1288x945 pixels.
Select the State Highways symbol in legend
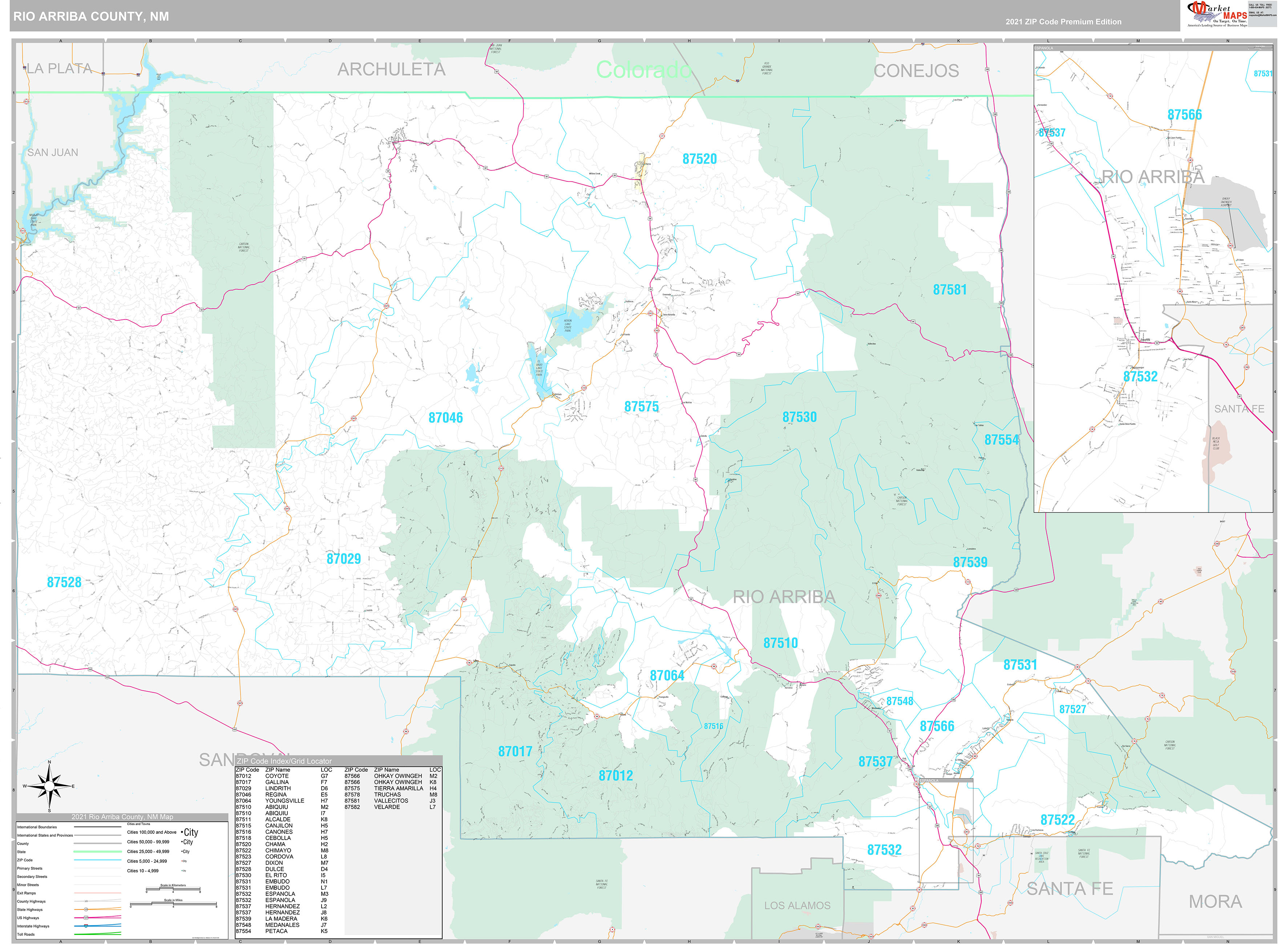pyautogui.click(x=86, y=909)
